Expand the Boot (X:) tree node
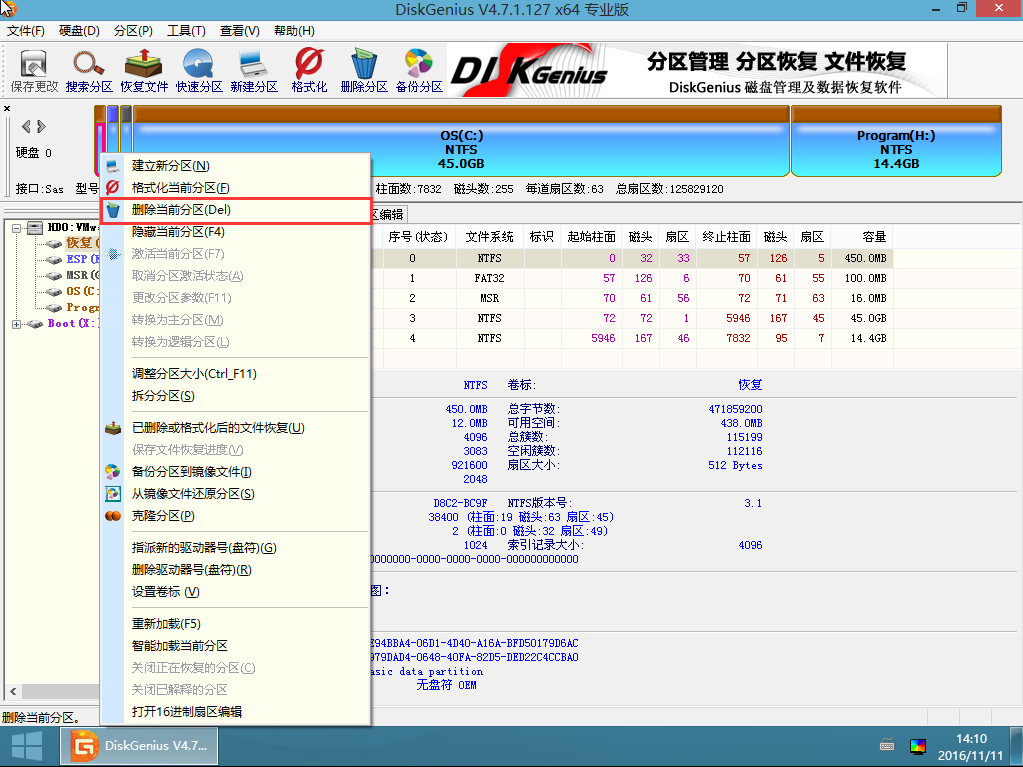Image resolution: width=1023 pixels, height=767 pixels. [17, 324]
